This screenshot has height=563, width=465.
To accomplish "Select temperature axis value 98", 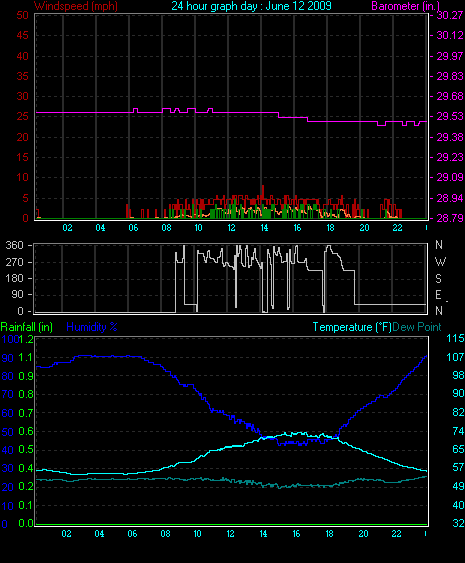I will (x=458, y=375).
